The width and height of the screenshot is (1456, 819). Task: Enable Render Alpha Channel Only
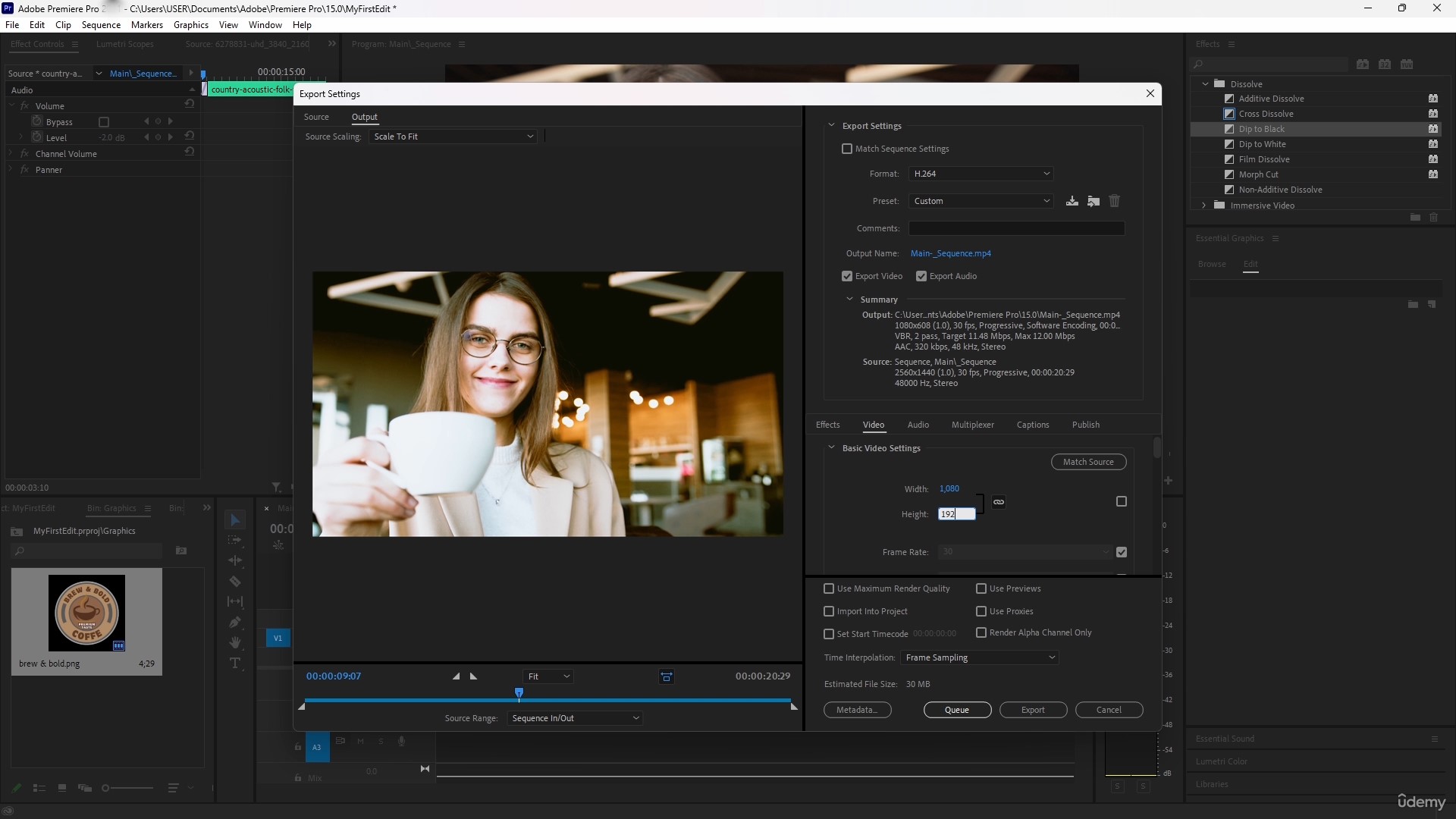981,632
